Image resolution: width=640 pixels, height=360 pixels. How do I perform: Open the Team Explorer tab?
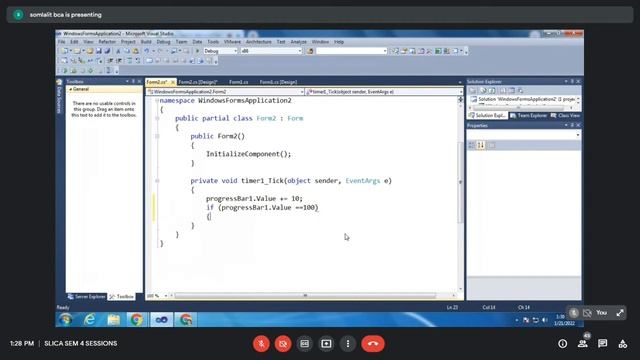pyautogui.click(x=528, y=116)
